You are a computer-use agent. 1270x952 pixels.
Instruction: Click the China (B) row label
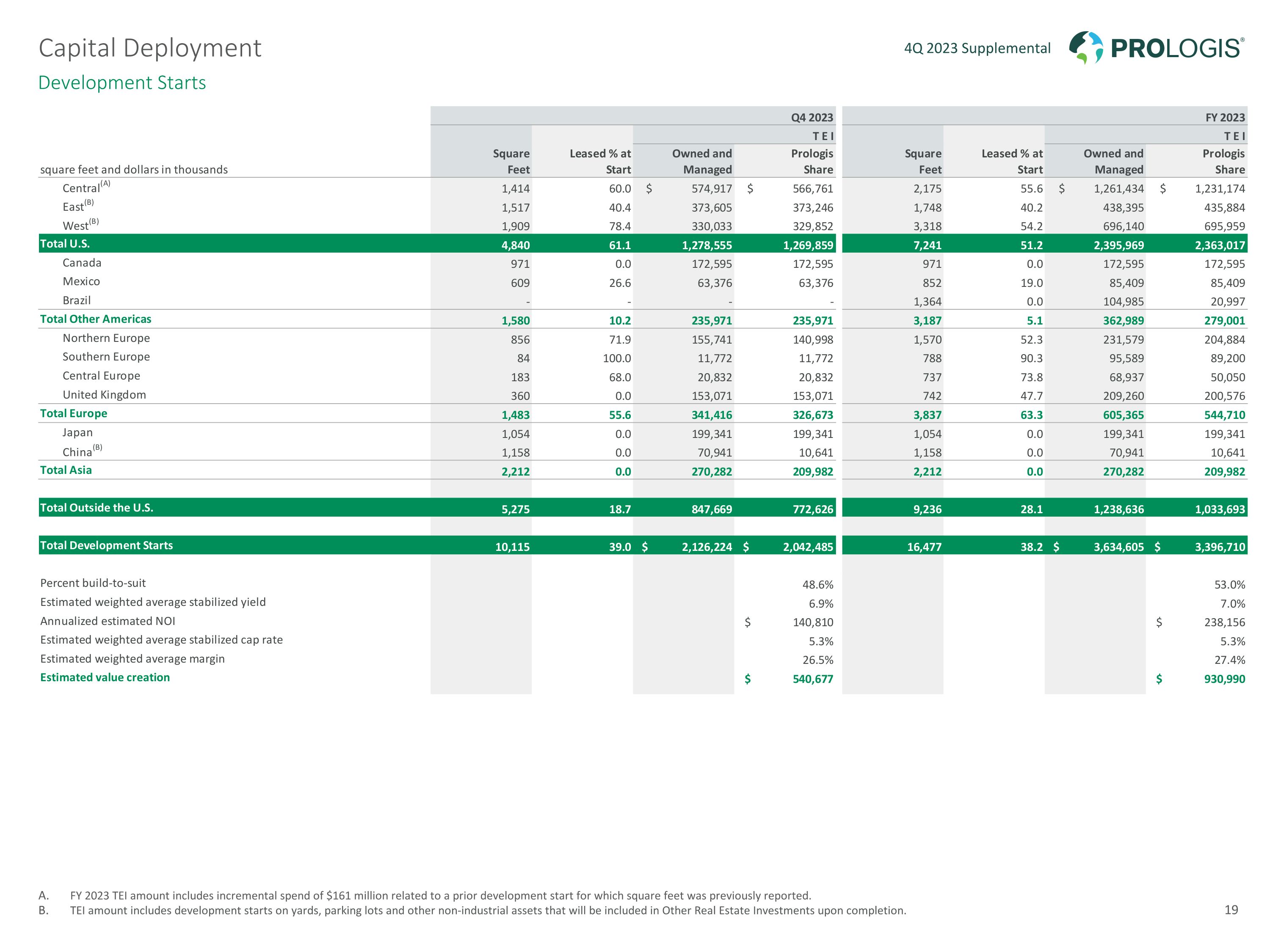(82, 451)
